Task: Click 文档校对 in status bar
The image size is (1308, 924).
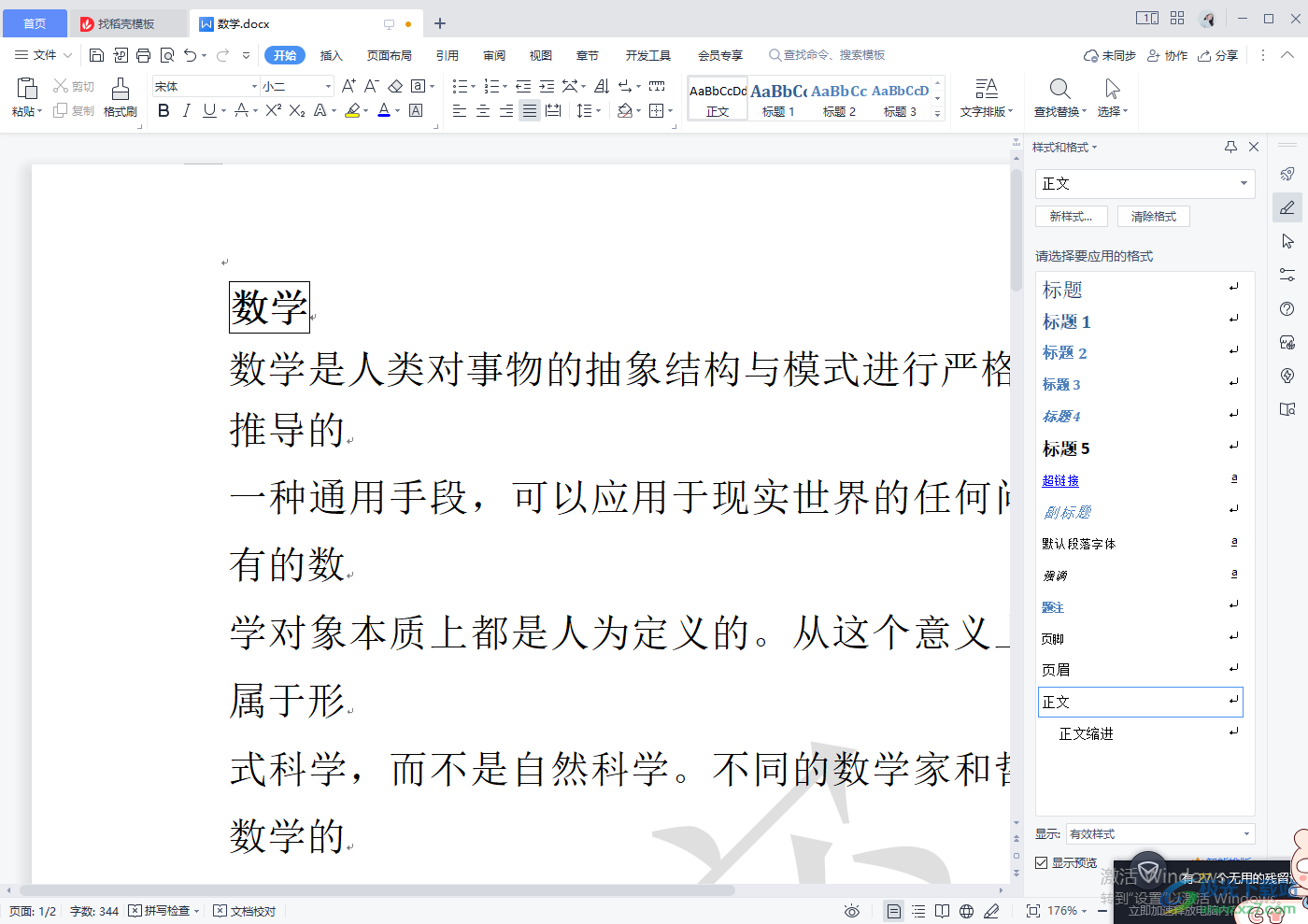Action: point(245,911)
